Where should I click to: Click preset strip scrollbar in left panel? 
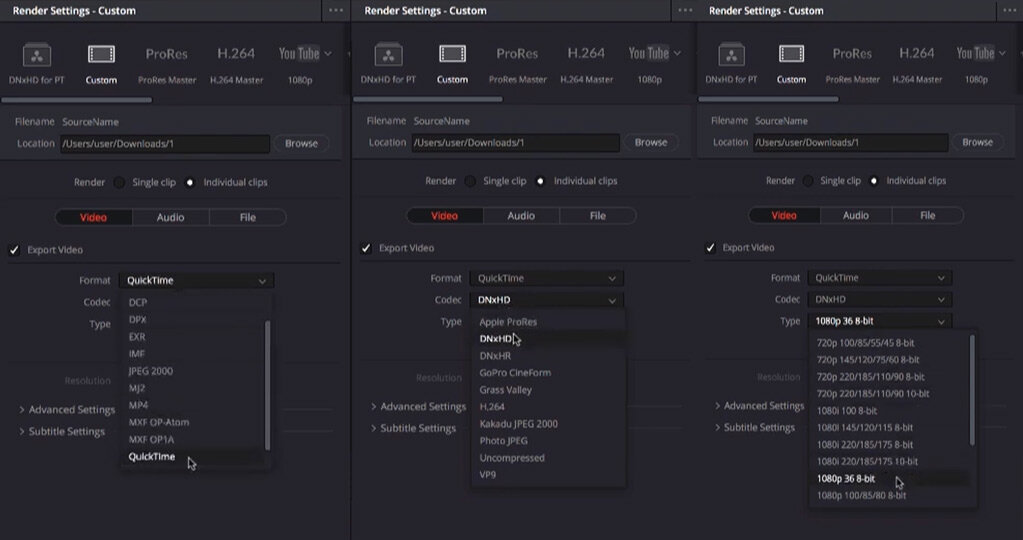pos(77,100)
